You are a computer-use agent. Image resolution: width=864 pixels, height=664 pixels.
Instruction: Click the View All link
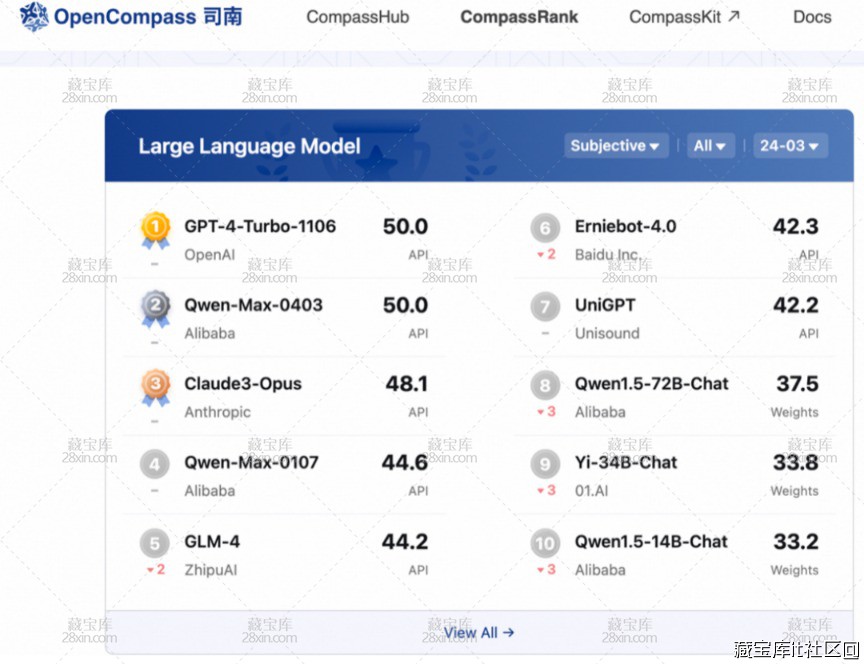(479, 632)
